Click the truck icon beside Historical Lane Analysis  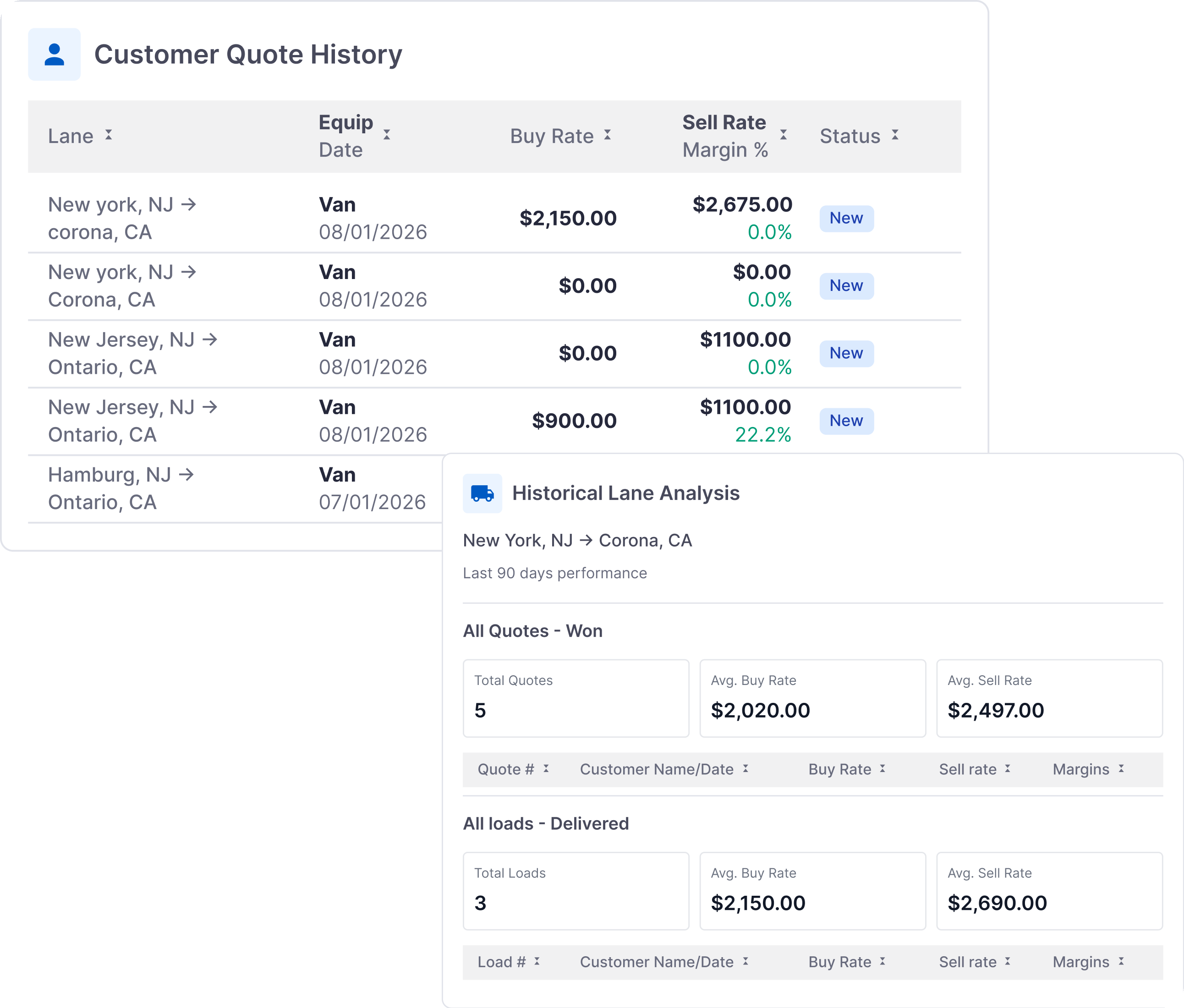[x=482, y=493]
